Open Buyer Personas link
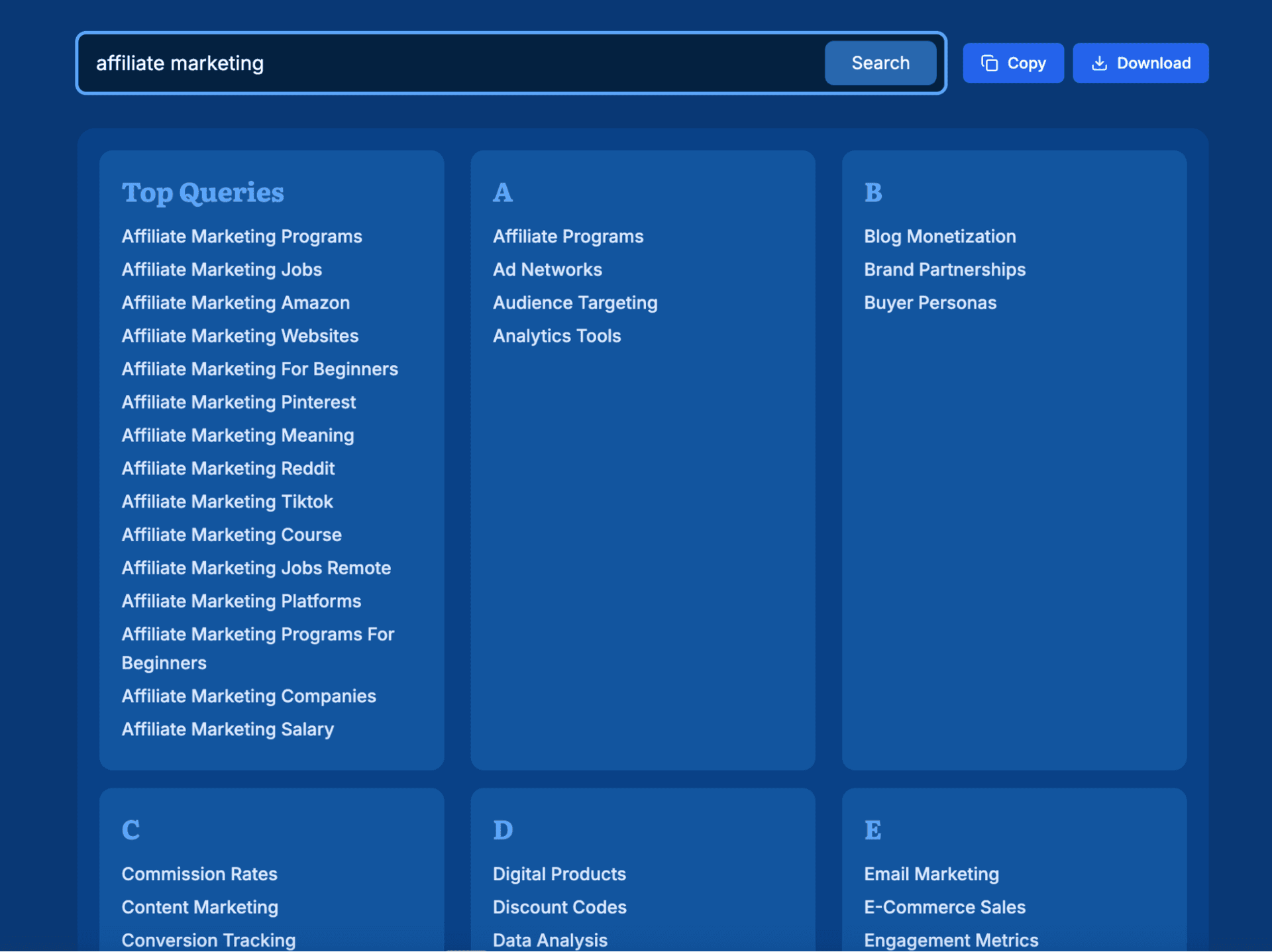 click(x=930, y=303)
